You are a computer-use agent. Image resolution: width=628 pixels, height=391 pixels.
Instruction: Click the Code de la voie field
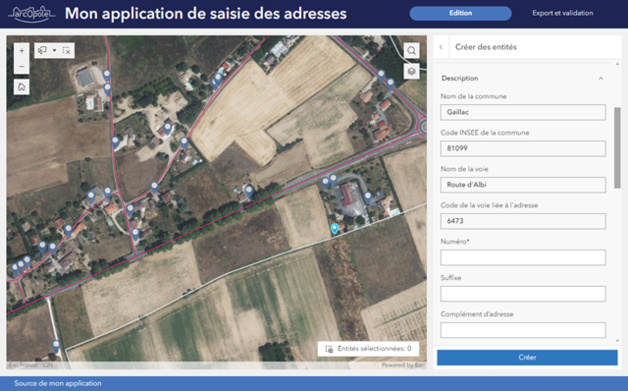click(523, 221)
